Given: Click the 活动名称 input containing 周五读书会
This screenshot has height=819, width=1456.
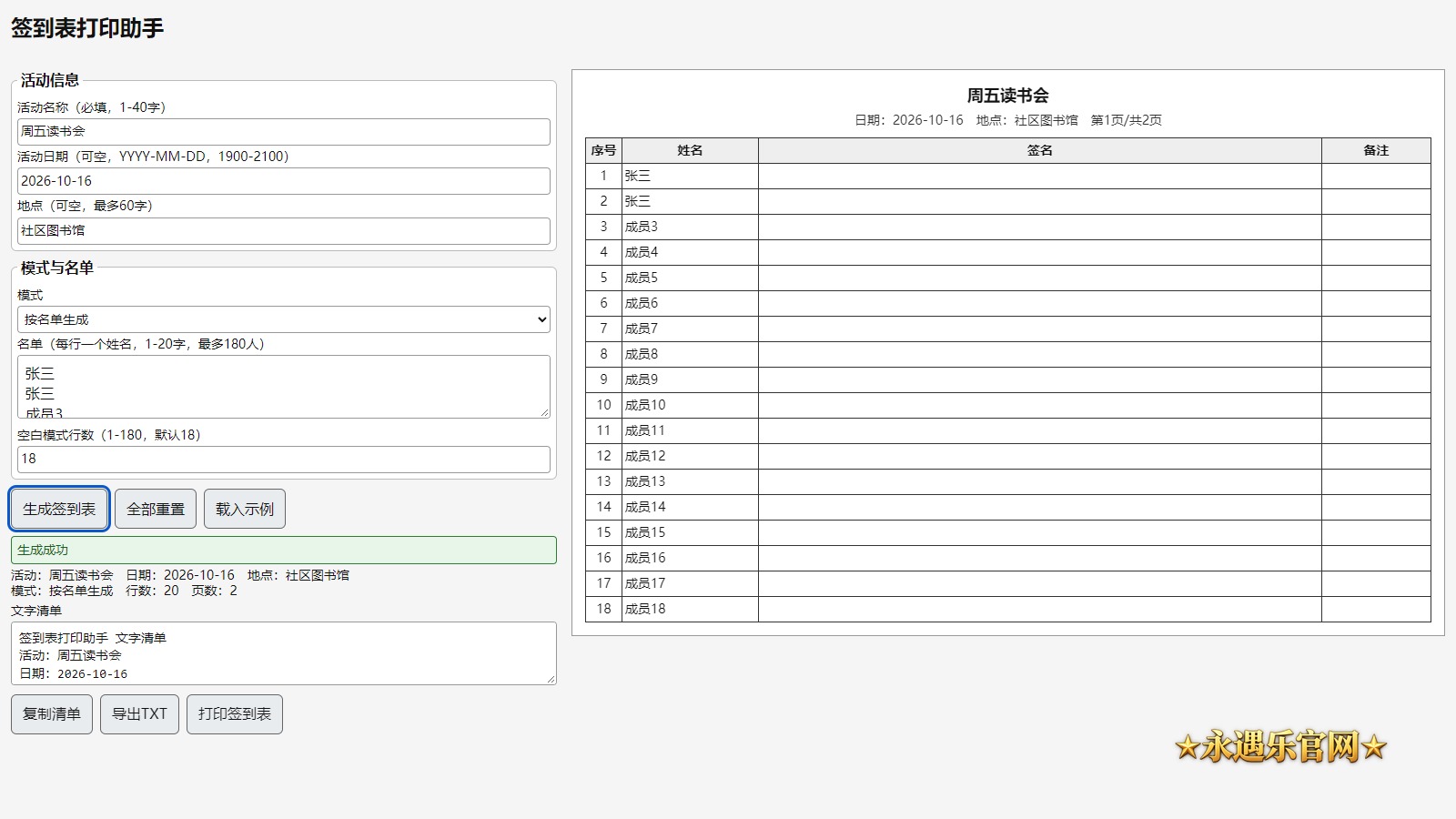Looking at the screenshot, I should click(284, 132).
